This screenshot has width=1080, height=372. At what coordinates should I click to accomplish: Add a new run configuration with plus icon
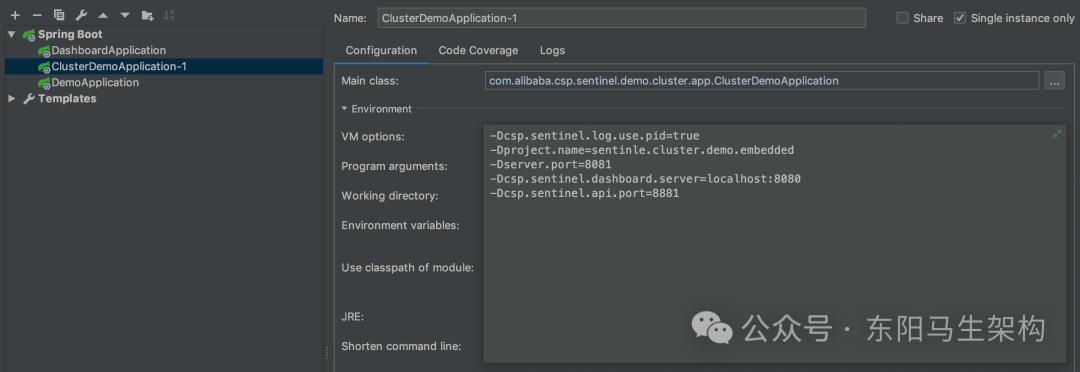click(16, 15)
